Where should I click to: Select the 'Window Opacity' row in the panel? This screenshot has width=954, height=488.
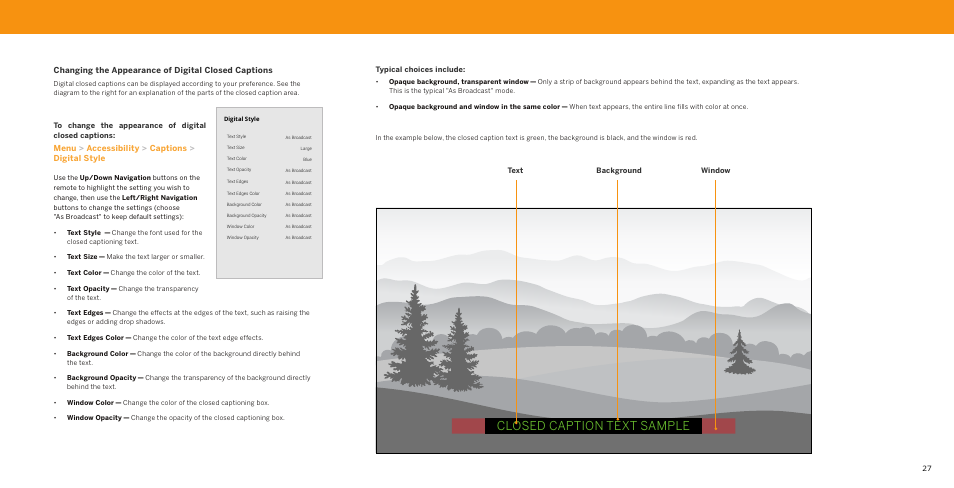pos(269,237)
